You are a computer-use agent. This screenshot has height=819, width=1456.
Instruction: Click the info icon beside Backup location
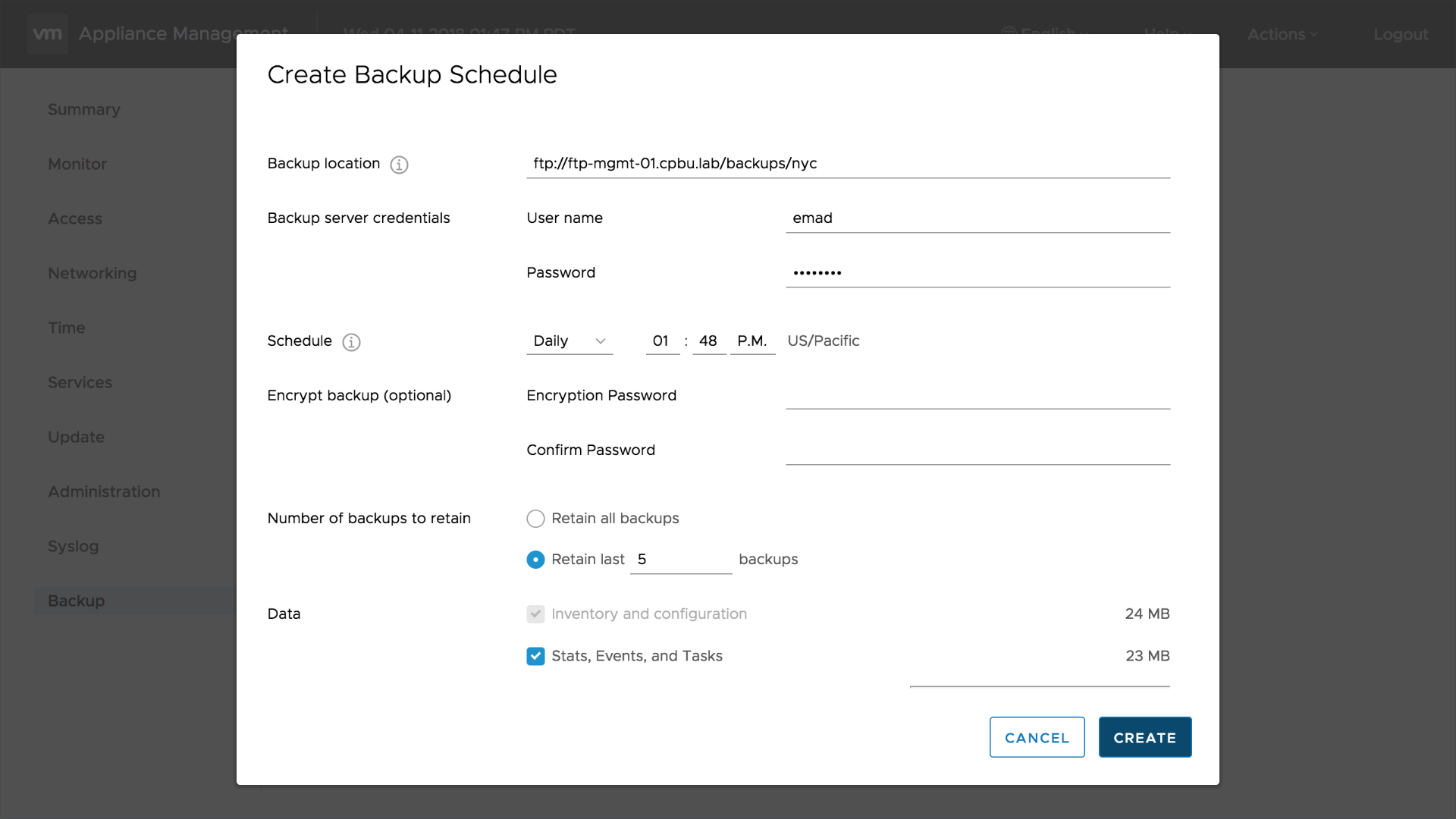click(399, 165)
